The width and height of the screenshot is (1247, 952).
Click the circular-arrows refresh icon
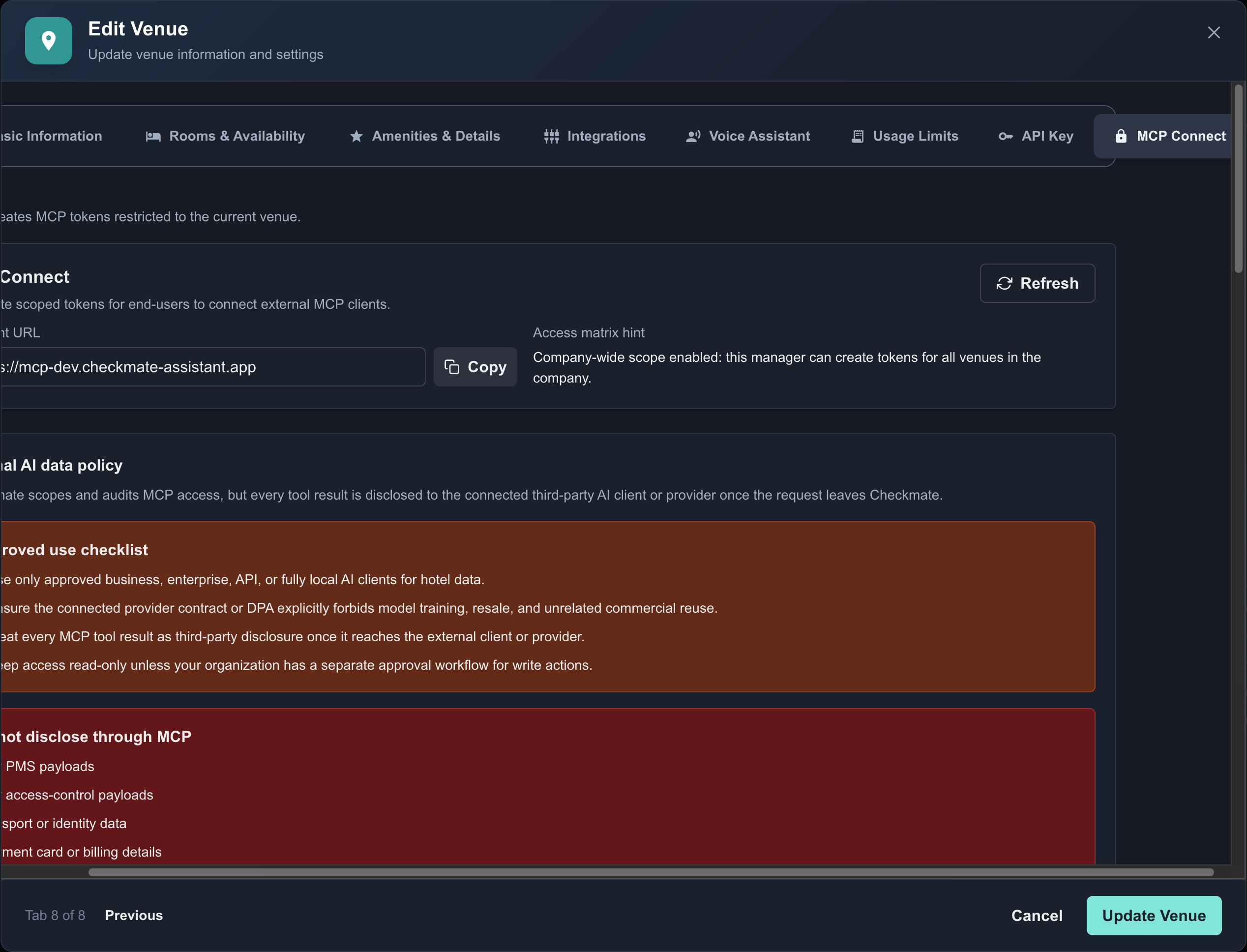click(1005, 283)
